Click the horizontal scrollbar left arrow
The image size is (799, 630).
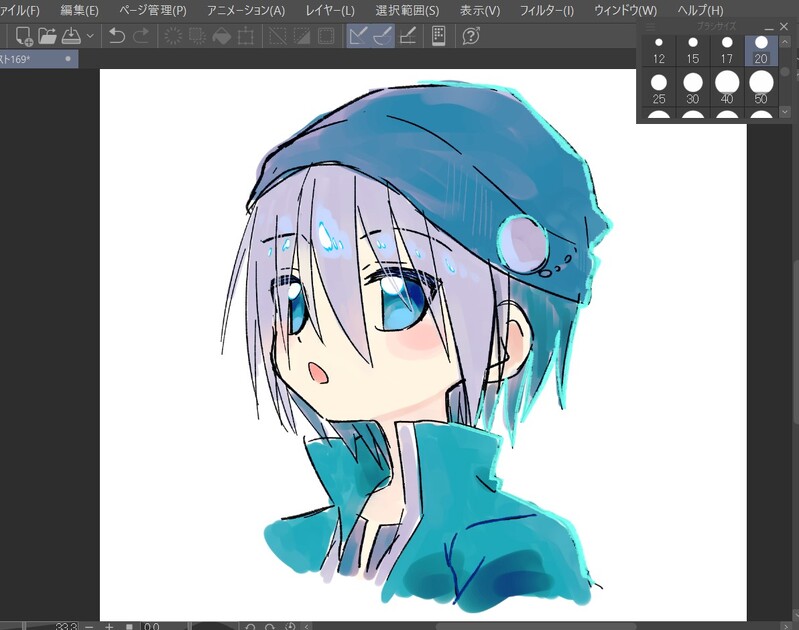(306, 626)
